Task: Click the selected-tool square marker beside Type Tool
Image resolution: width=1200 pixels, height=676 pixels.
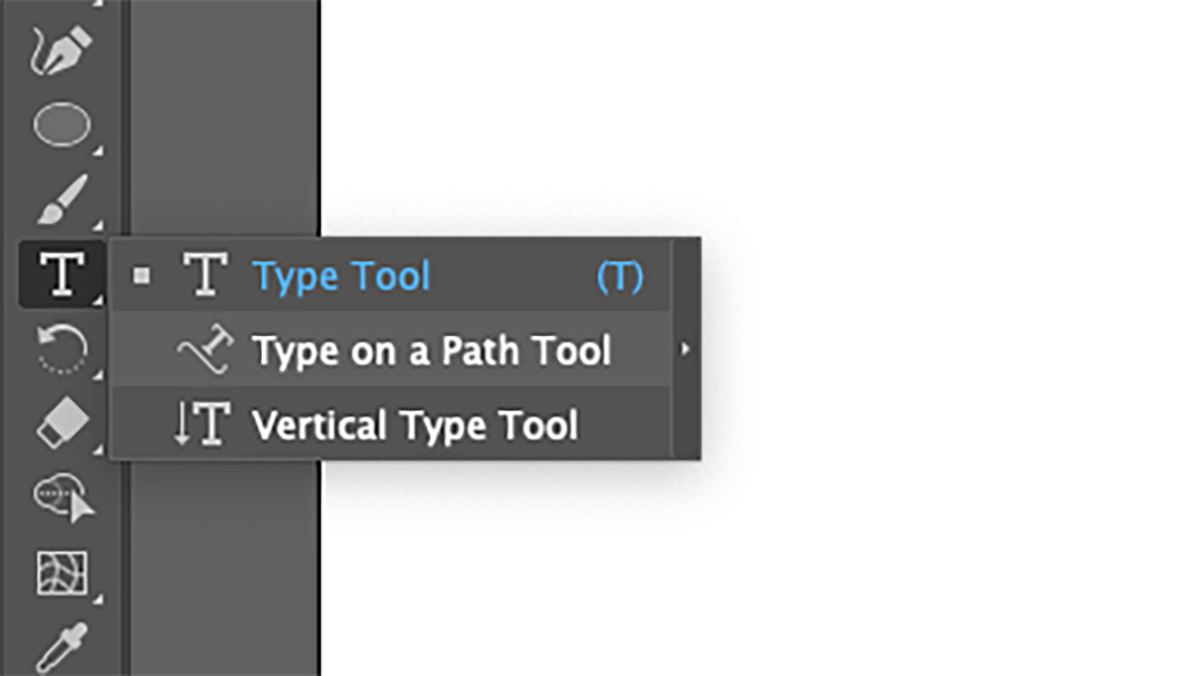Action: pyautogui.click(x=142, y=276)
